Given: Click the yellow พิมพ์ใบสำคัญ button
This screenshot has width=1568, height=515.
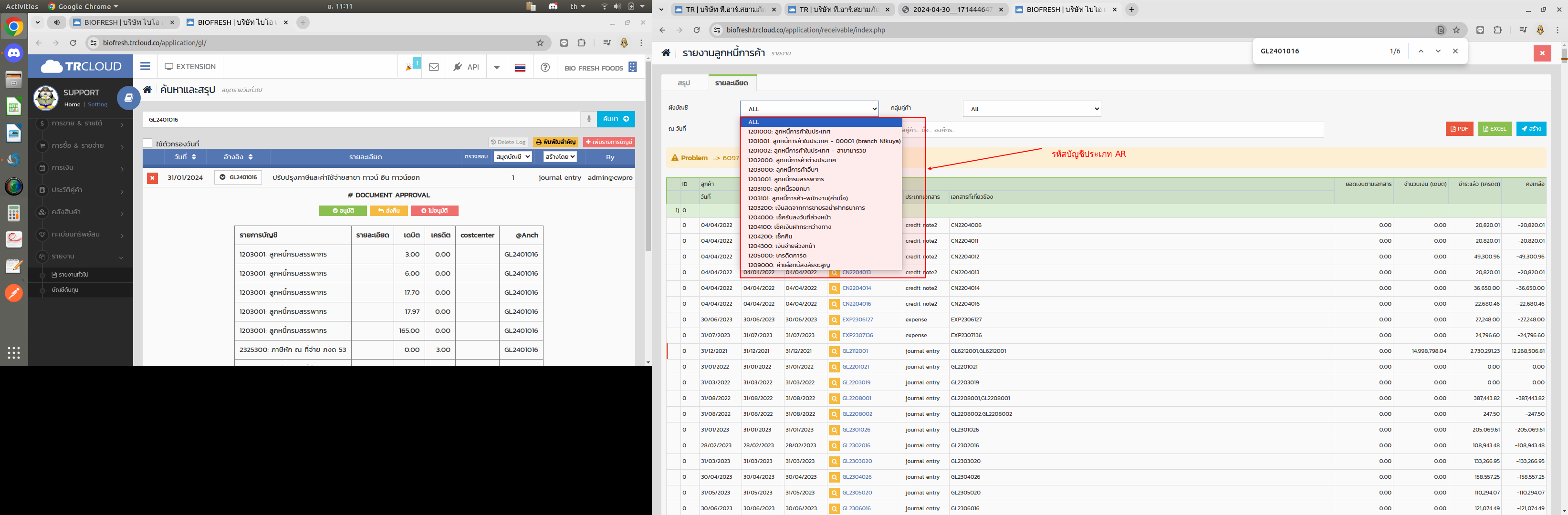Looking at the screenshot, I should pyautogui.click(x=556, y=142).
